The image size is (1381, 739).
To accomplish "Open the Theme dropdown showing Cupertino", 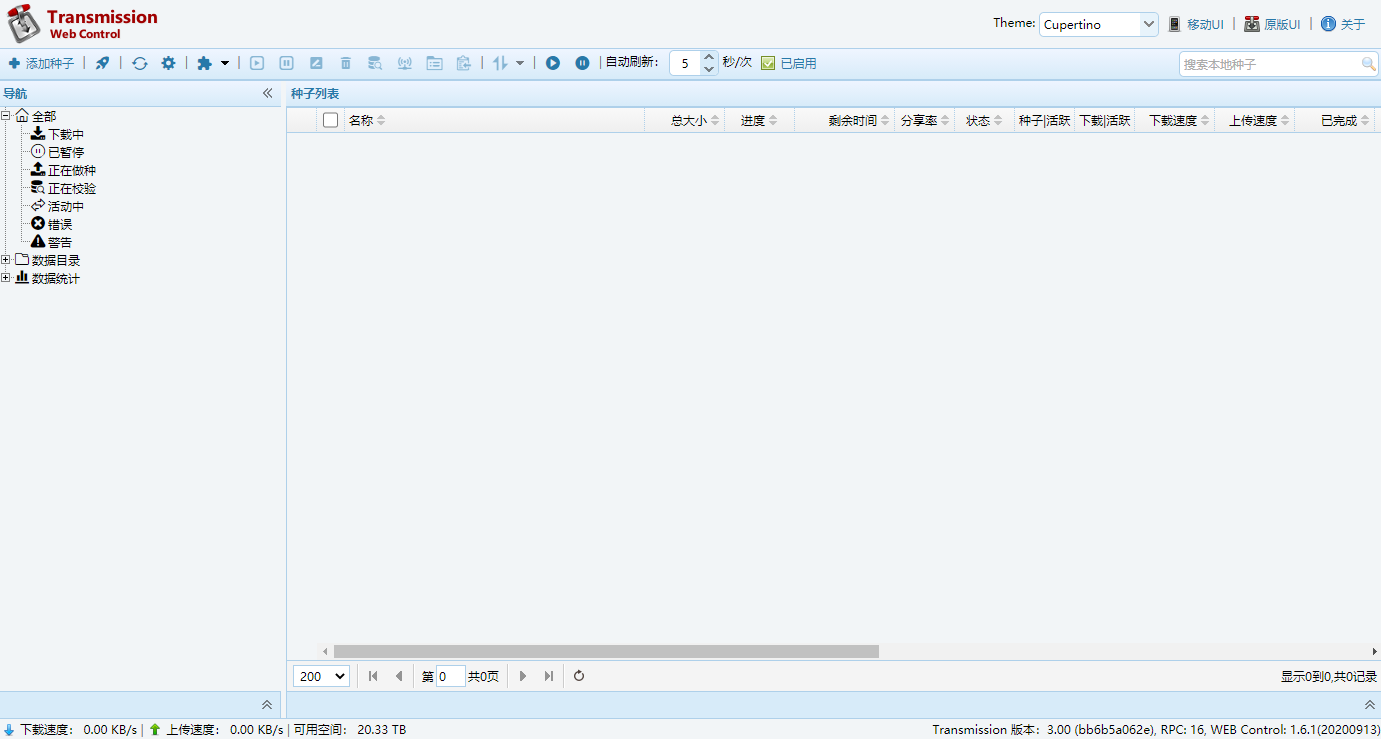I will tap(1098, 24).
